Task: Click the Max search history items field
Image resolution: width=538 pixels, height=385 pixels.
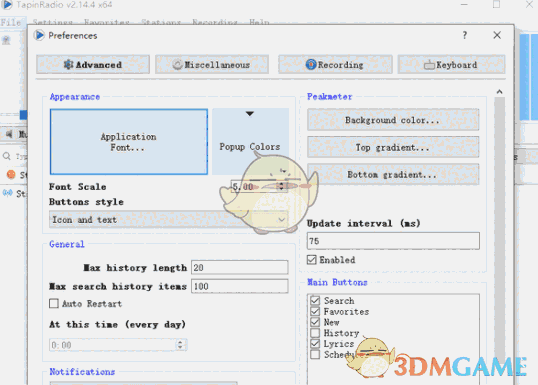Action: pos(239,286)
